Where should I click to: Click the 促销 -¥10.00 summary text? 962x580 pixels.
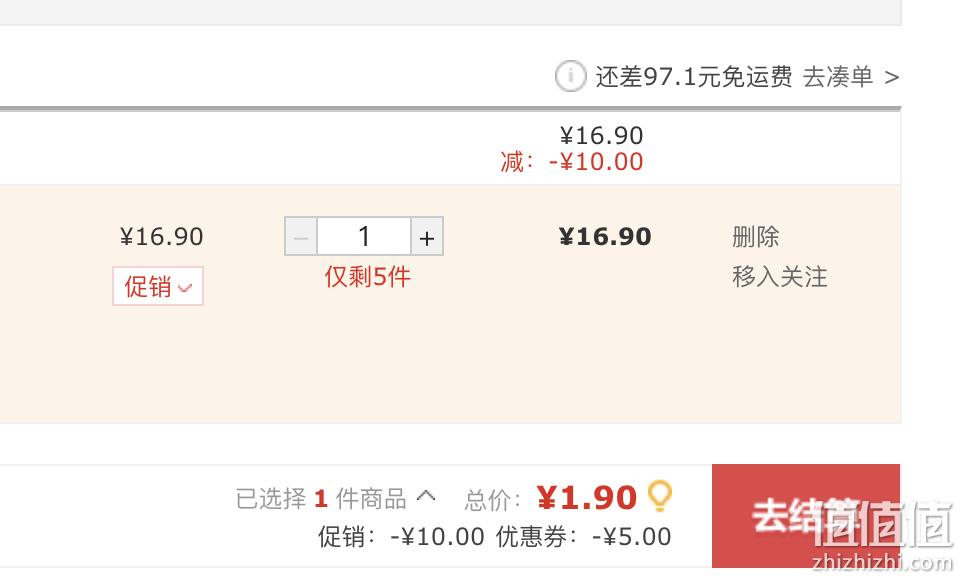[x=401, y=536]
